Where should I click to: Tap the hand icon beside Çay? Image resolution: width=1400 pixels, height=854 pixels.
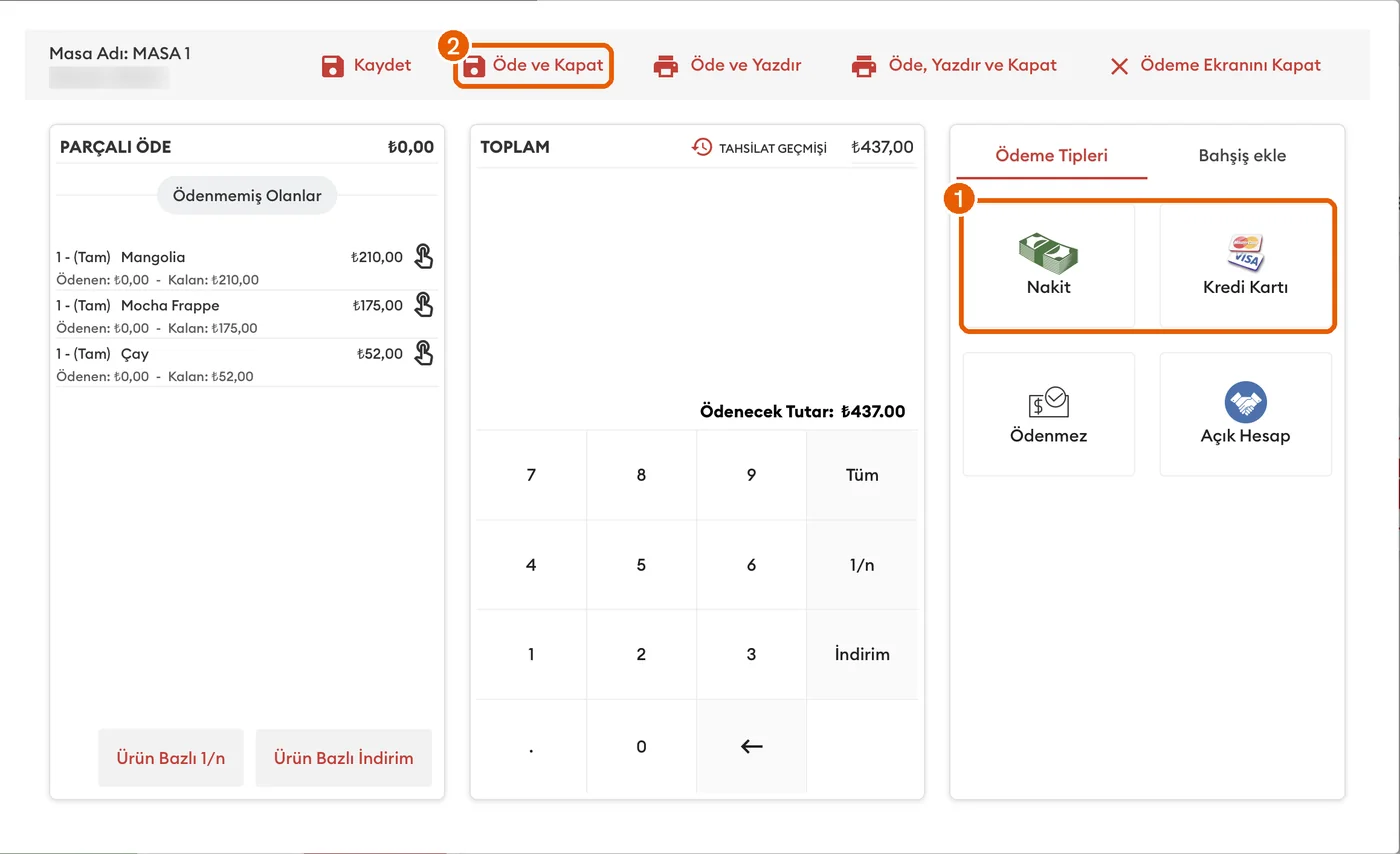click(x=424, y=353)
